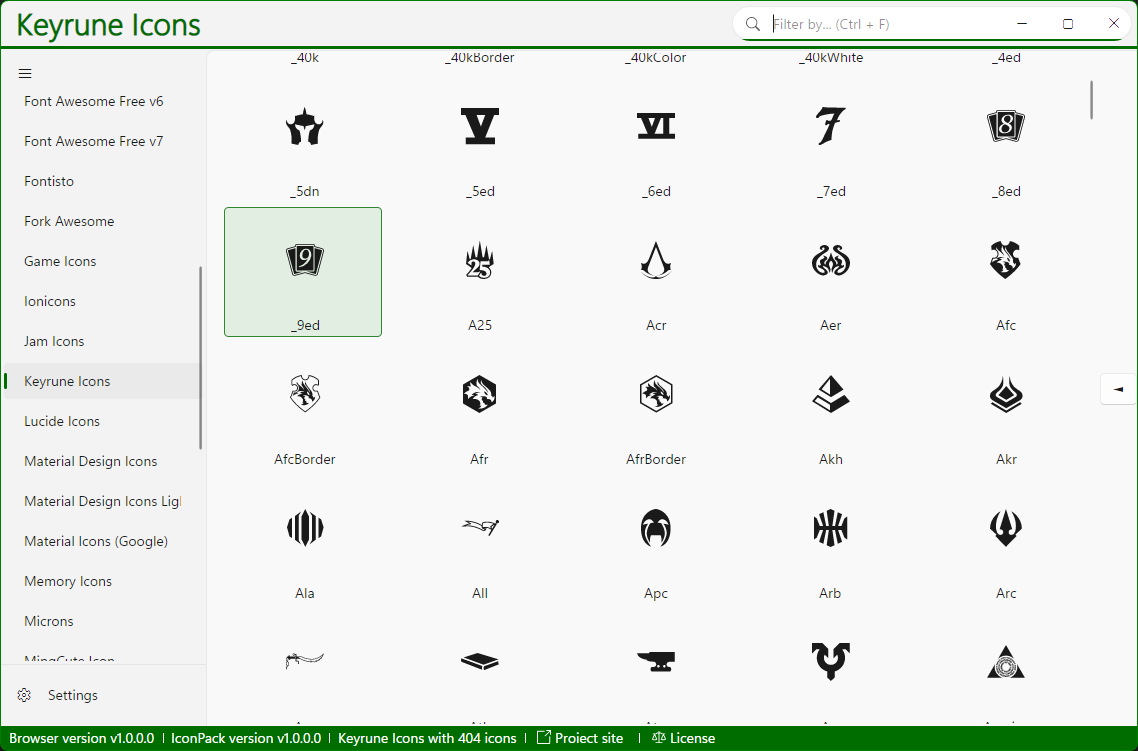Maximize the icon browser window
The height and width of the screenshot is (751, 1138).
tap(1068, 23)
